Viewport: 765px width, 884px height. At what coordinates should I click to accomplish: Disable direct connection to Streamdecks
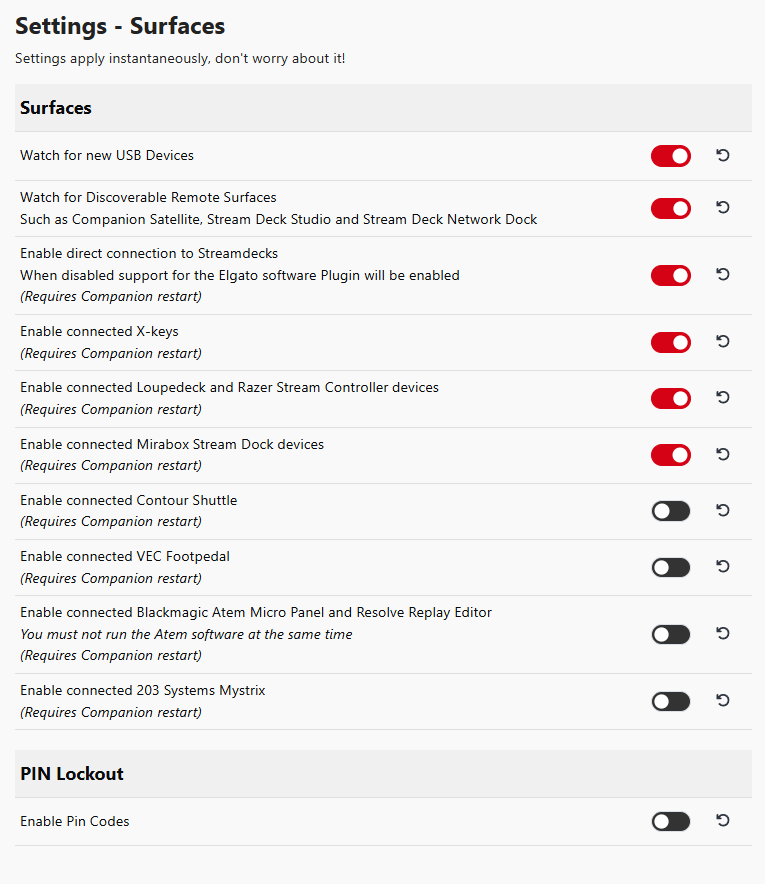click(x=671, y=276)
